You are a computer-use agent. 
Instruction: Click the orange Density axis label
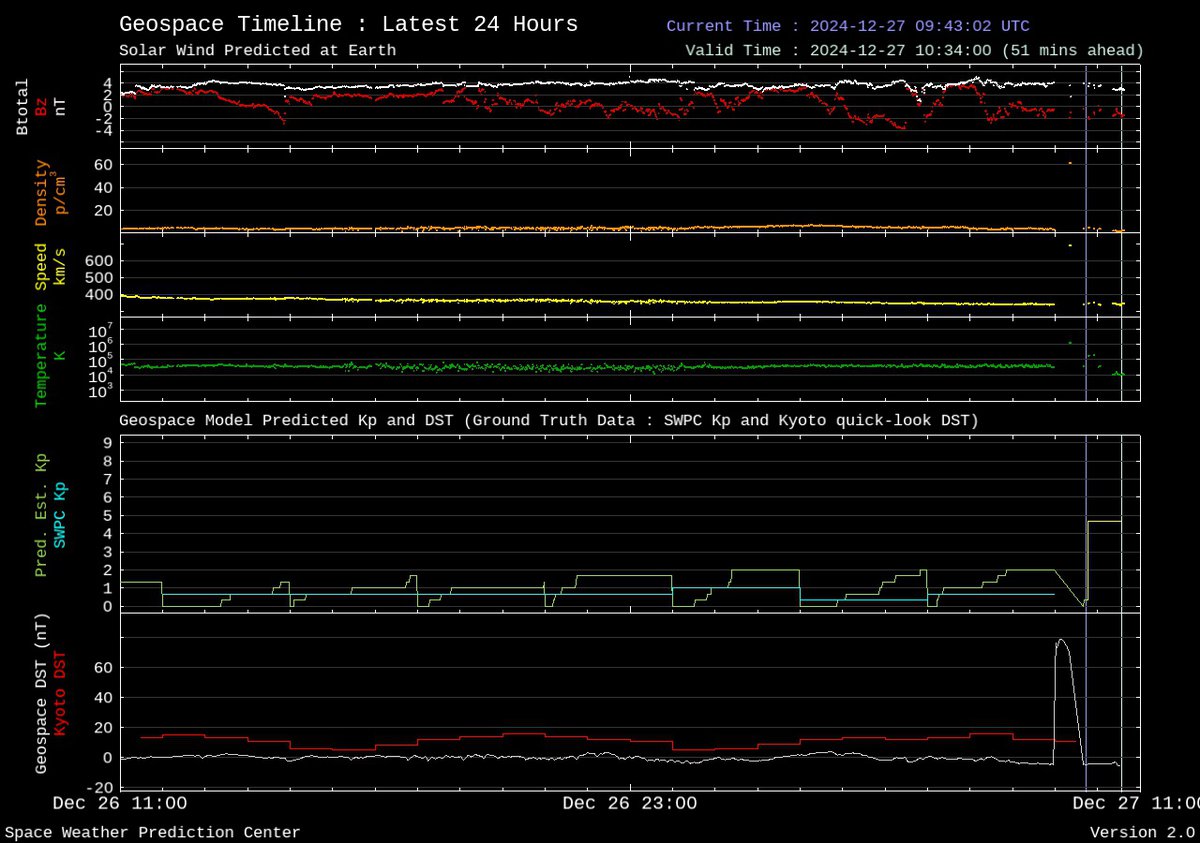pos(41,192)
